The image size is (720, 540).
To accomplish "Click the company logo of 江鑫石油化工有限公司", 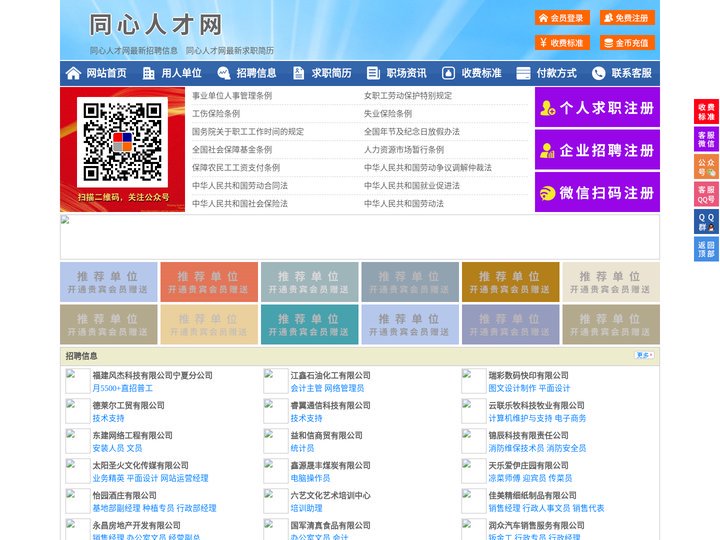I will click(276, 381).
